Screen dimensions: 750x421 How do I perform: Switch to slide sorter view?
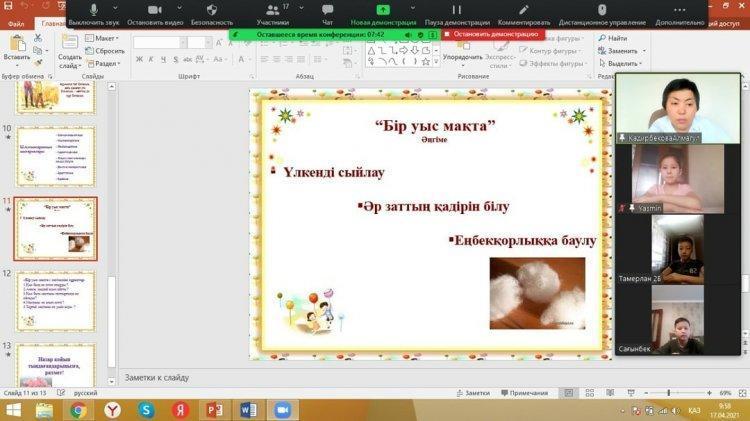pos(589,393)
